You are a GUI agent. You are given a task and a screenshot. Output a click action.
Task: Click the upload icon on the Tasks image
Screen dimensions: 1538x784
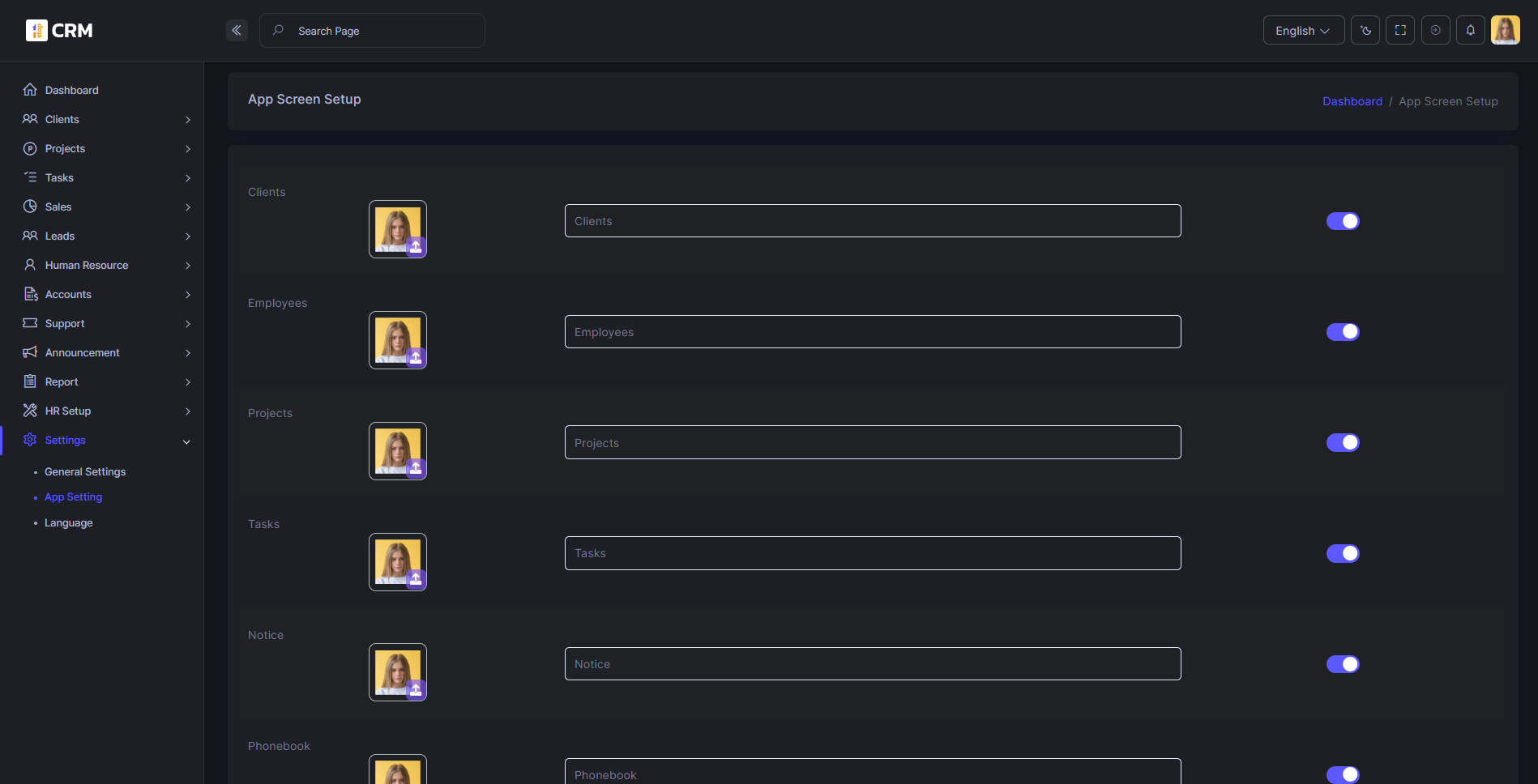416,579
